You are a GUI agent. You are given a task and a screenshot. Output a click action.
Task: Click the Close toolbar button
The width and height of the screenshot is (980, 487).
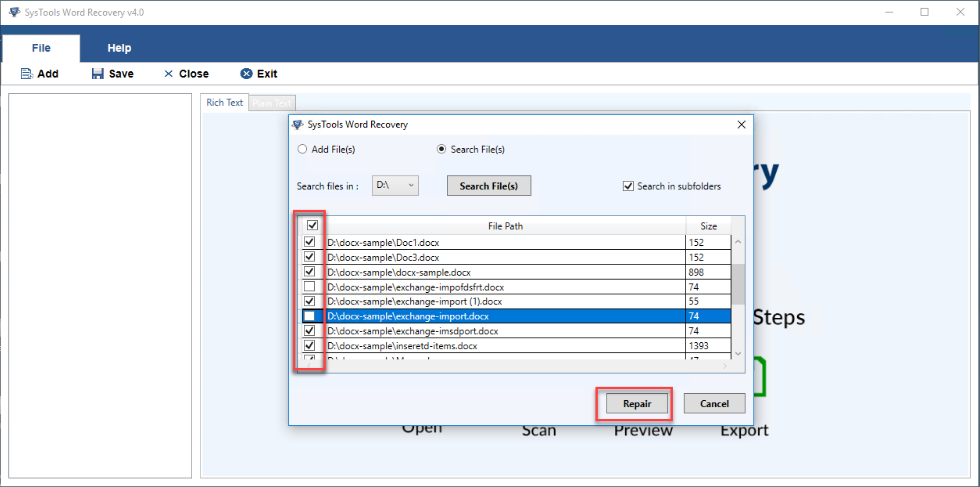coord(186,74)
